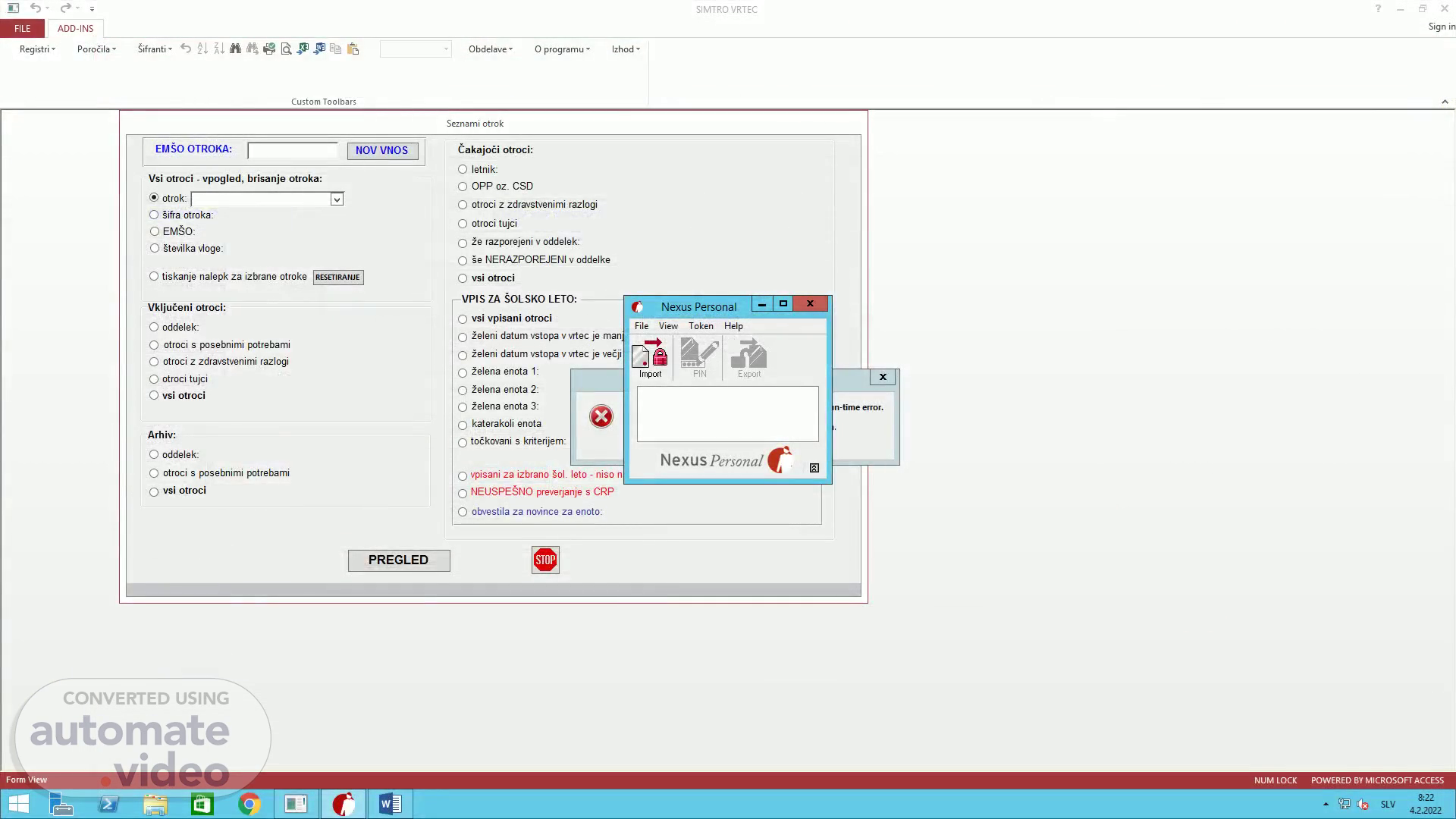Open Word from the taskbar
Image resolution: width=1456 pixels, height=819 pixels.
pos(390,804)
